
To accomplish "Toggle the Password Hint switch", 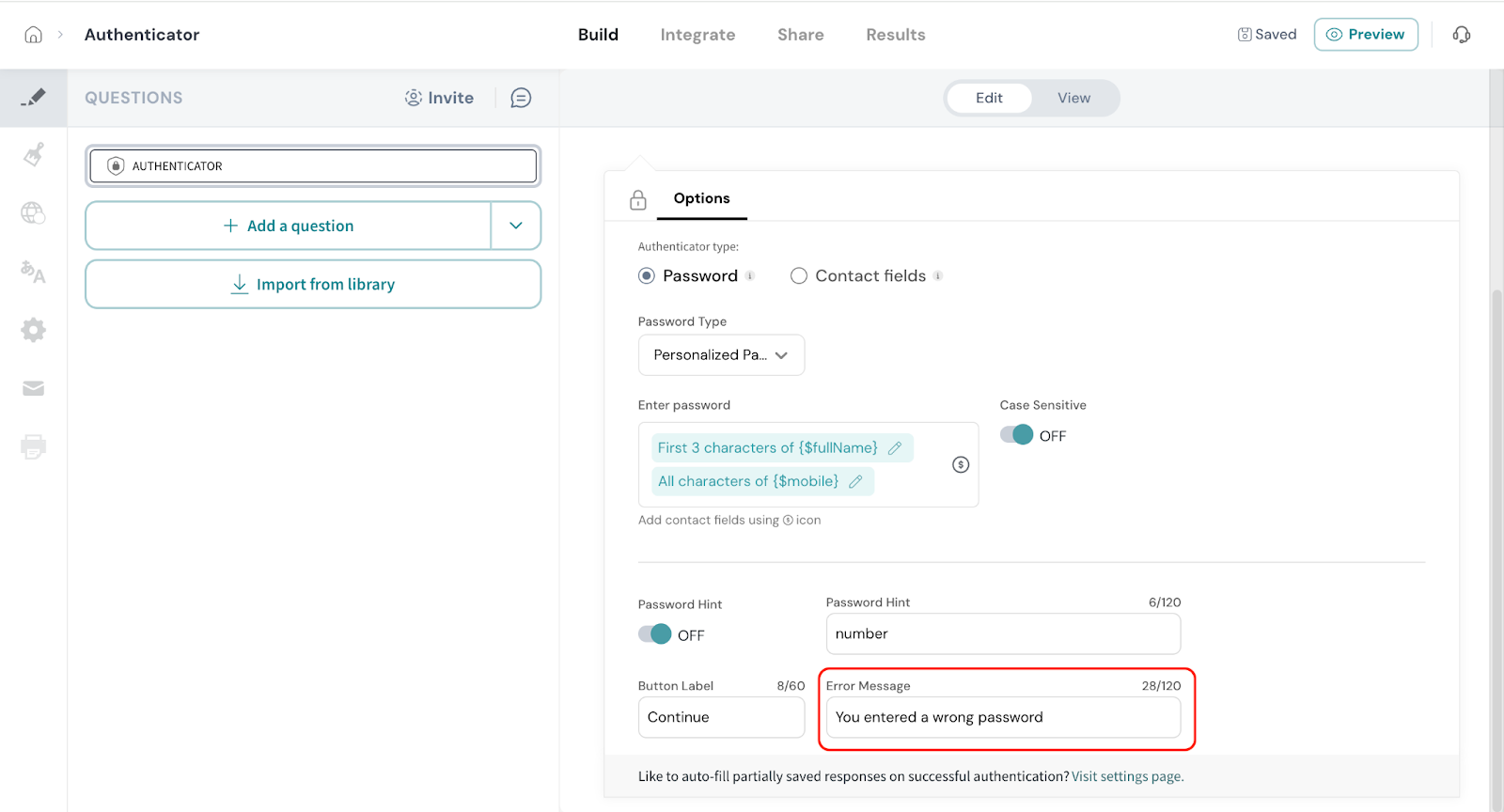I will point(654,634).
